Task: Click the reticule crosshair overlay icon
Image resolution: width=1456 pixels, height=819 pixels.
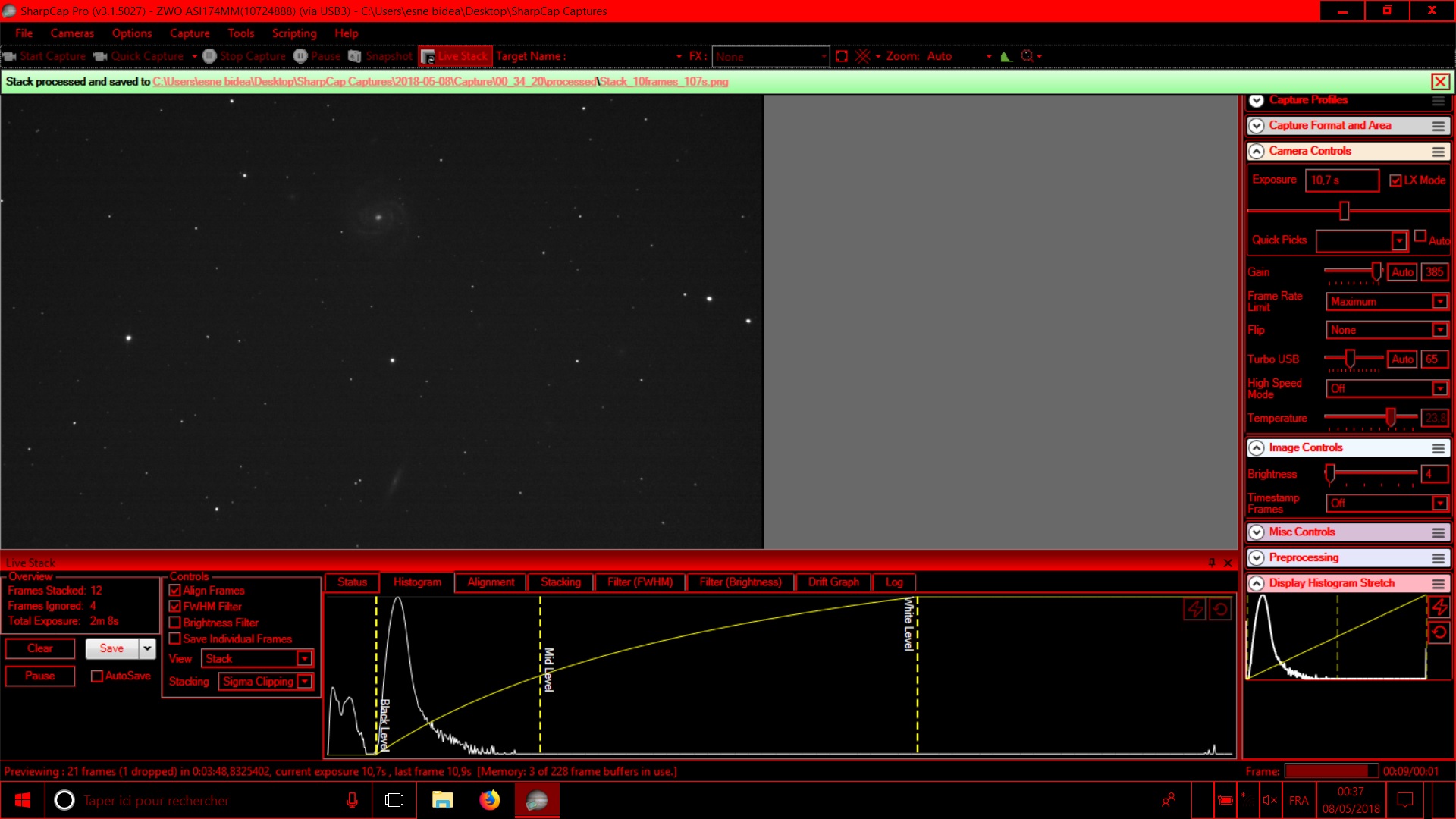Action: 862,56
